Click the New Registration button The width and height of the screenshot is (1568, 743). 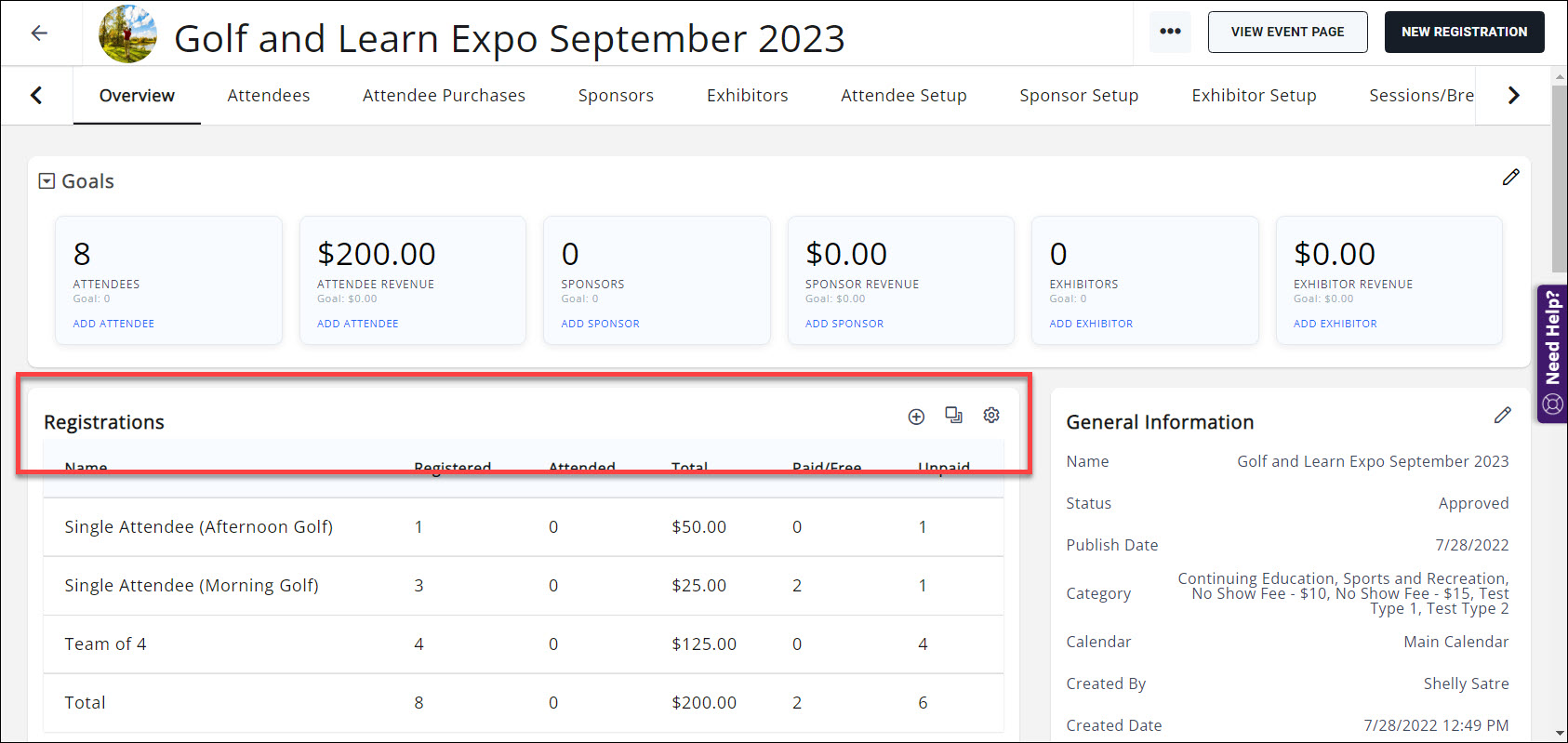[x=1464, y=32]
